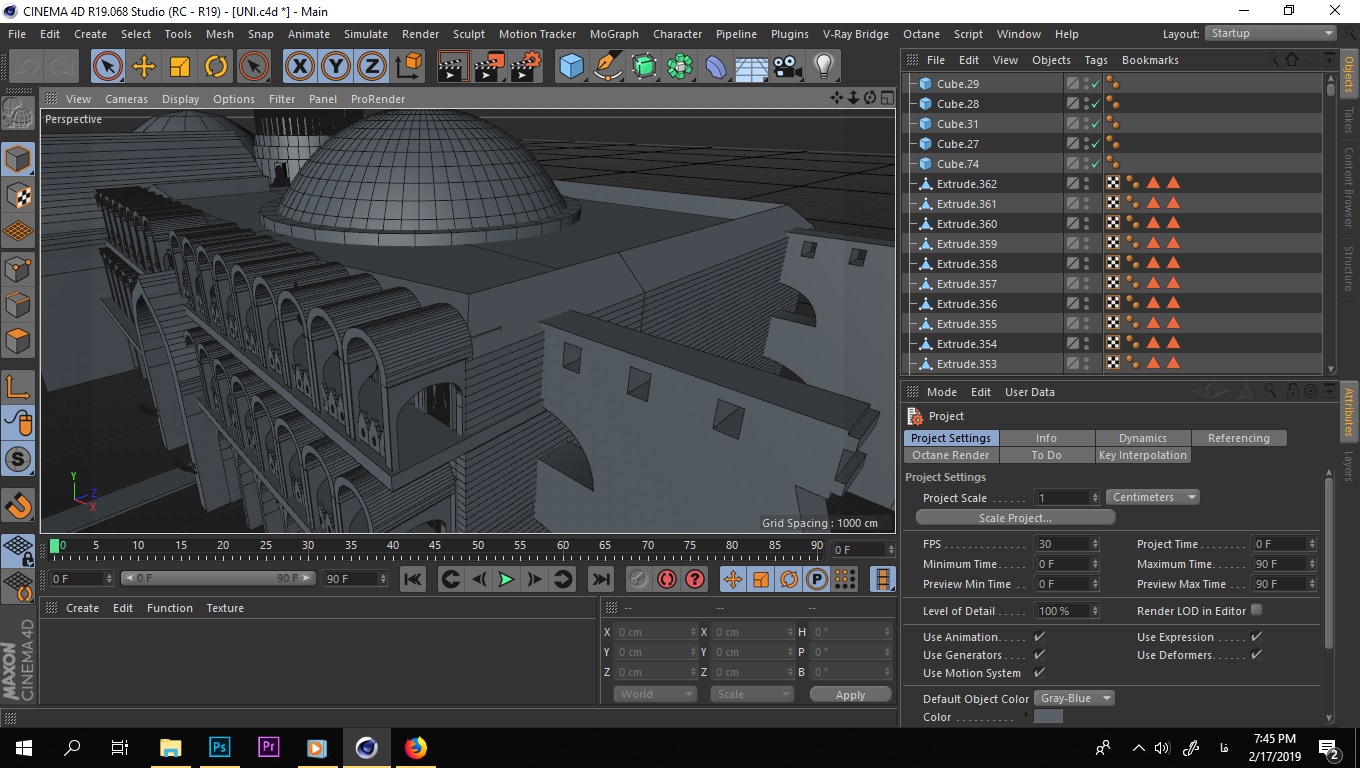Switch to Points mode
The width and height of the screenshot is (1360, 768).
[18, 268]
